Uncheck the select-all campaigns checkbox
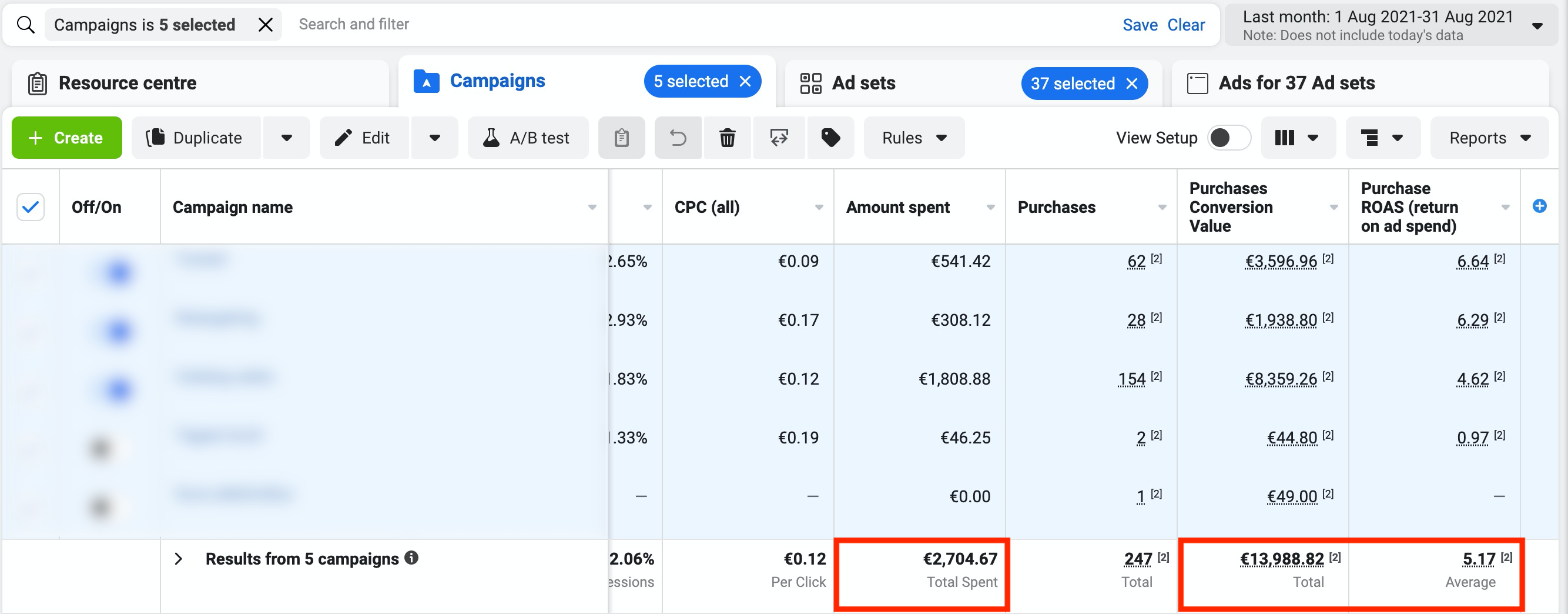This screenshot has height=614, width=1568. 31,207
